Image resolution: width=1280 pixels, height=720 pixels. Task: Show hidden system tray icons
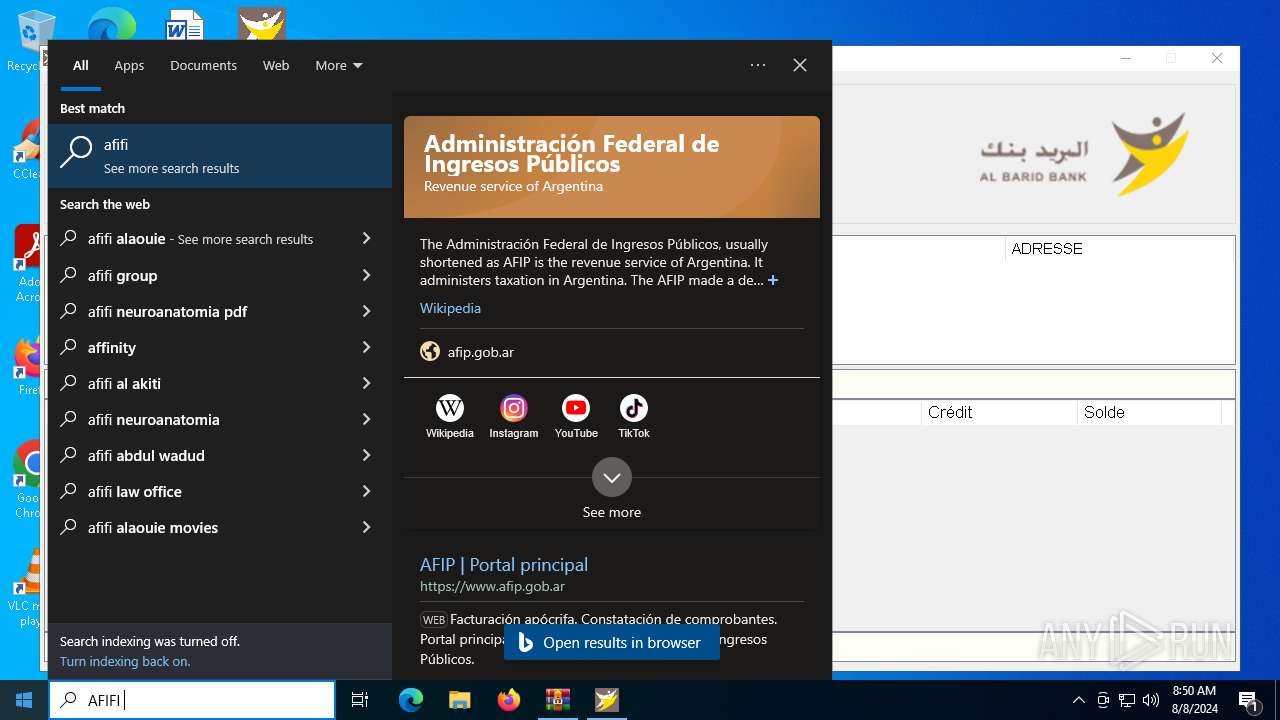1079,700
